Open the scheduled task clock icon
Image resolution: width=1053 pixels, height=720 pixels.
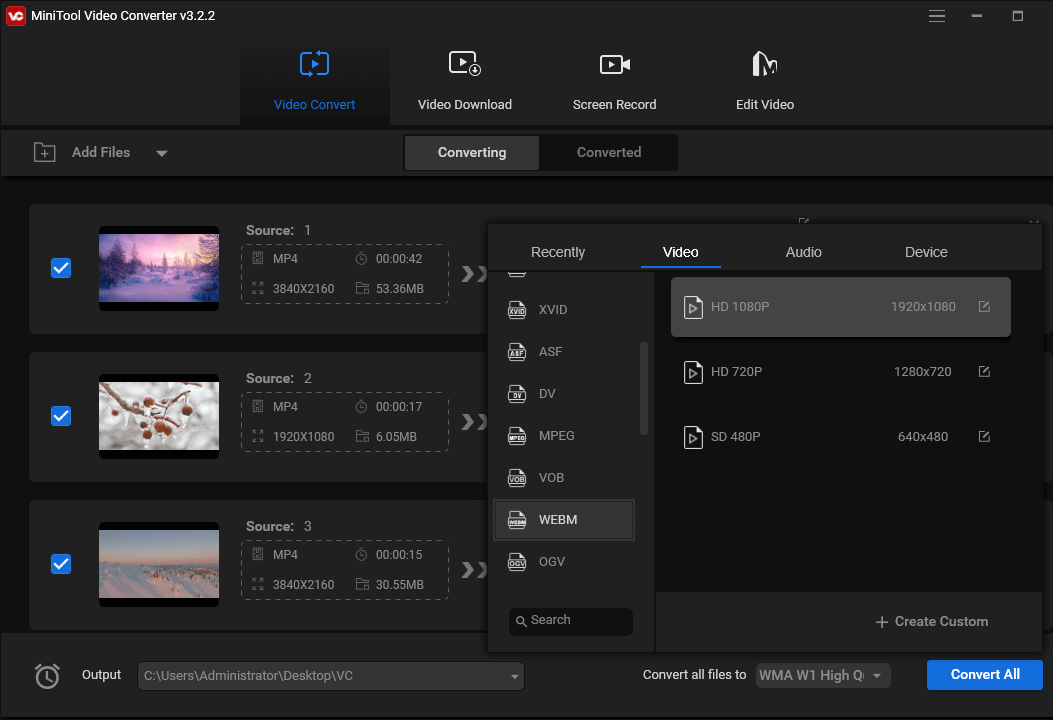tap(47, 676)
